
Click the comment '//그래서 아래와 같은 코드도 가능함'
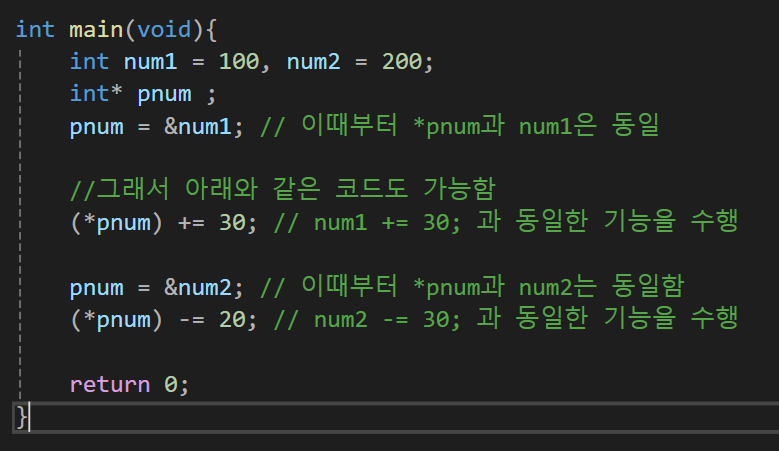(x=283, y=189)
